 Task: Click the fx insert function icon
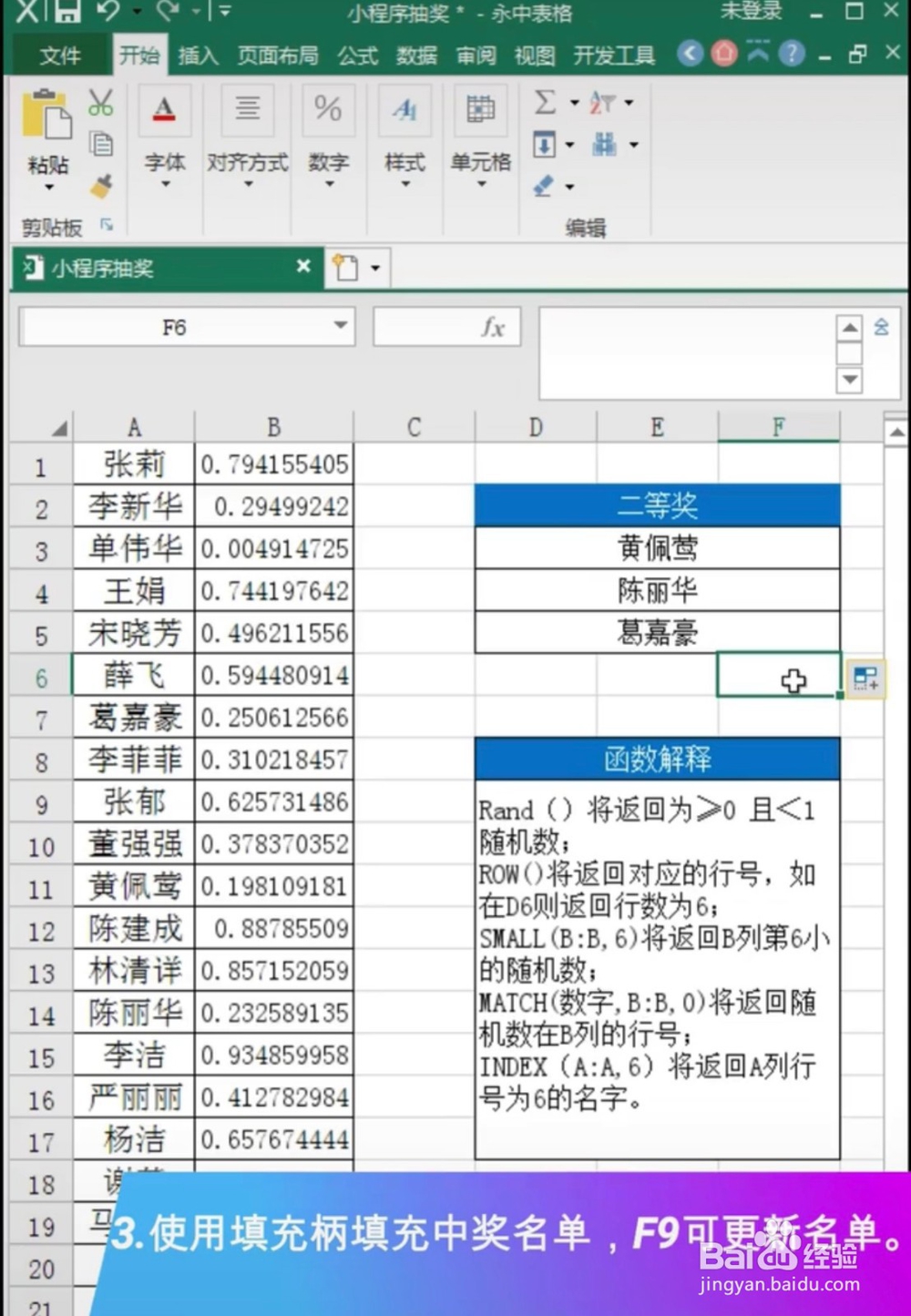pyautogui.click(x=493, y=326)
